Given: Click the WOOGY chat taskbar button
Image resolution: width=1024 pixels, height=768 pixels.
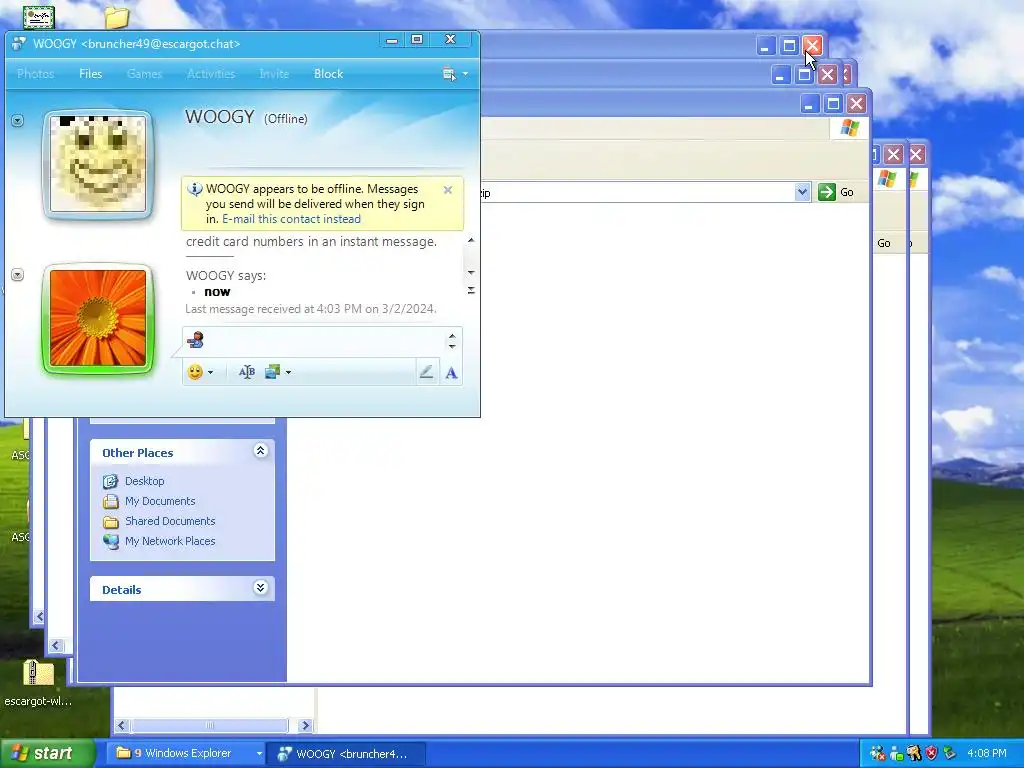Looking at the screenshot, I should 346,754.
